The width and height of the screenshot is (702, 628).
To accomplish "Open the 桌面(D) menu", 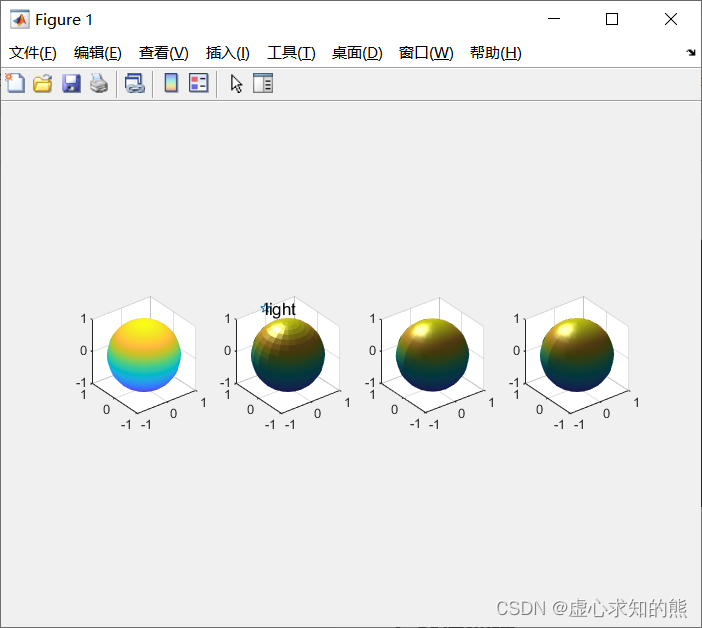I will 357,53.
